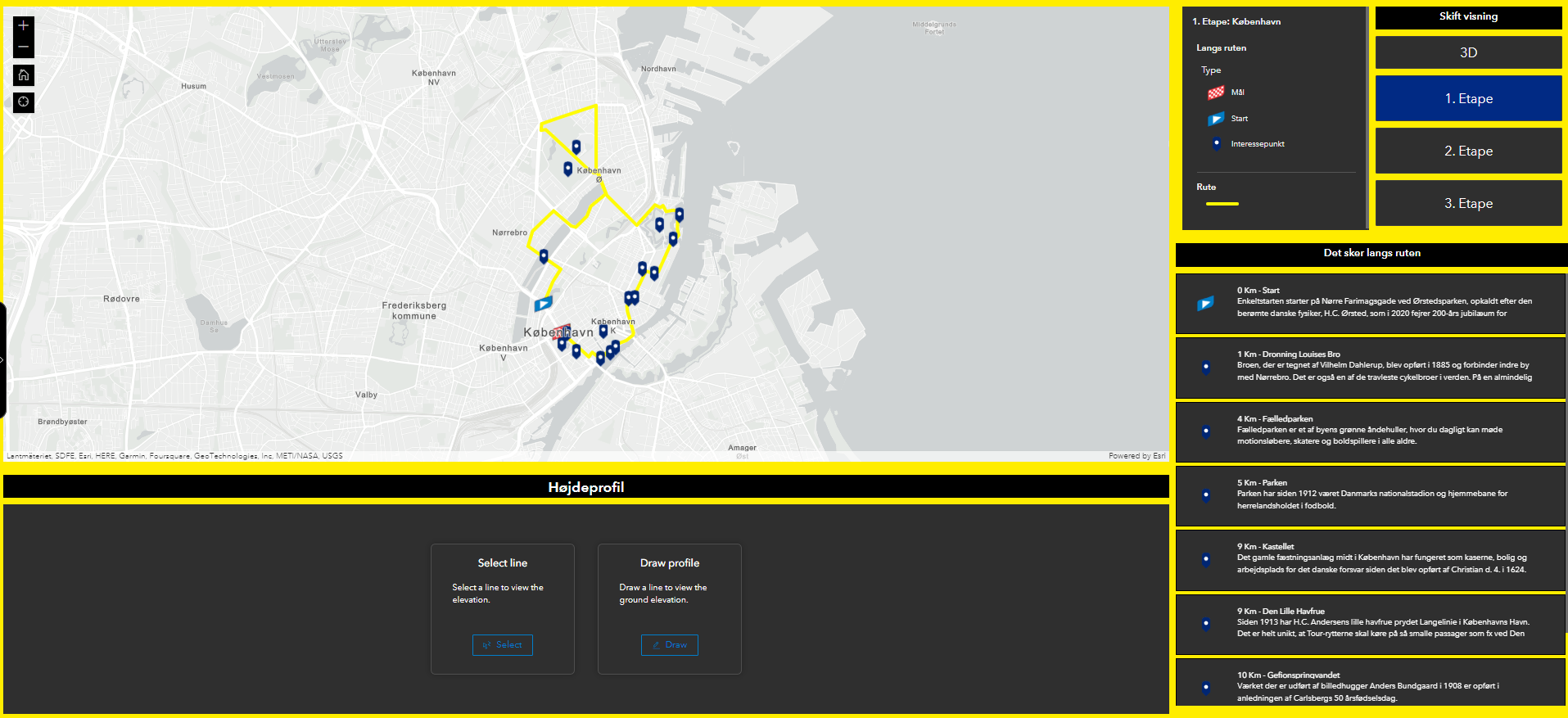Click the Mål checkered flag legend icon
The image size is (1568, 718).
[1216, 93]
